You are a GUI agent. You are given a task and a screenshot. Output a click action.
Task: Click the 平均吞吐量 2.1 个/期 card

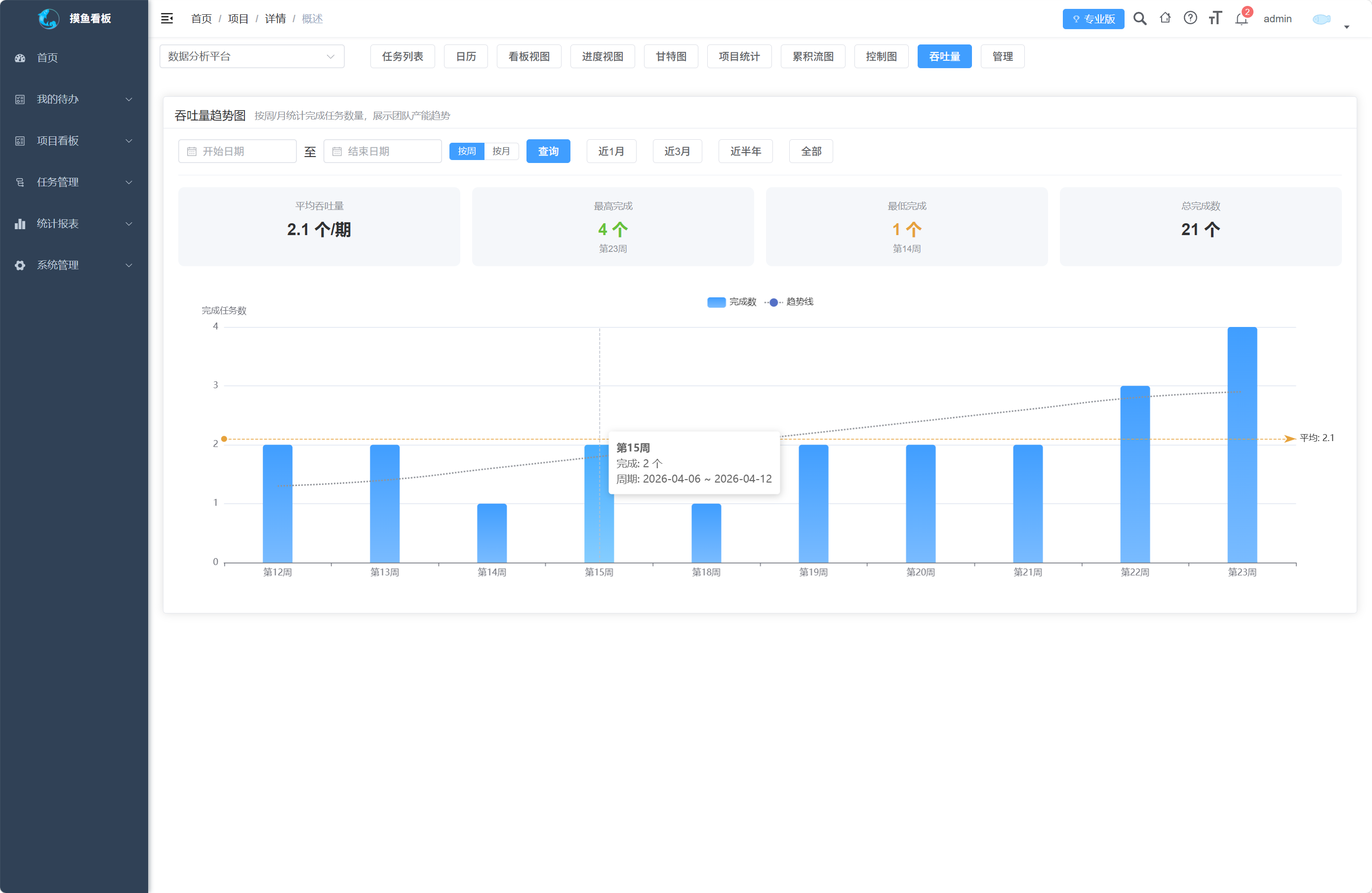[319, 227]
